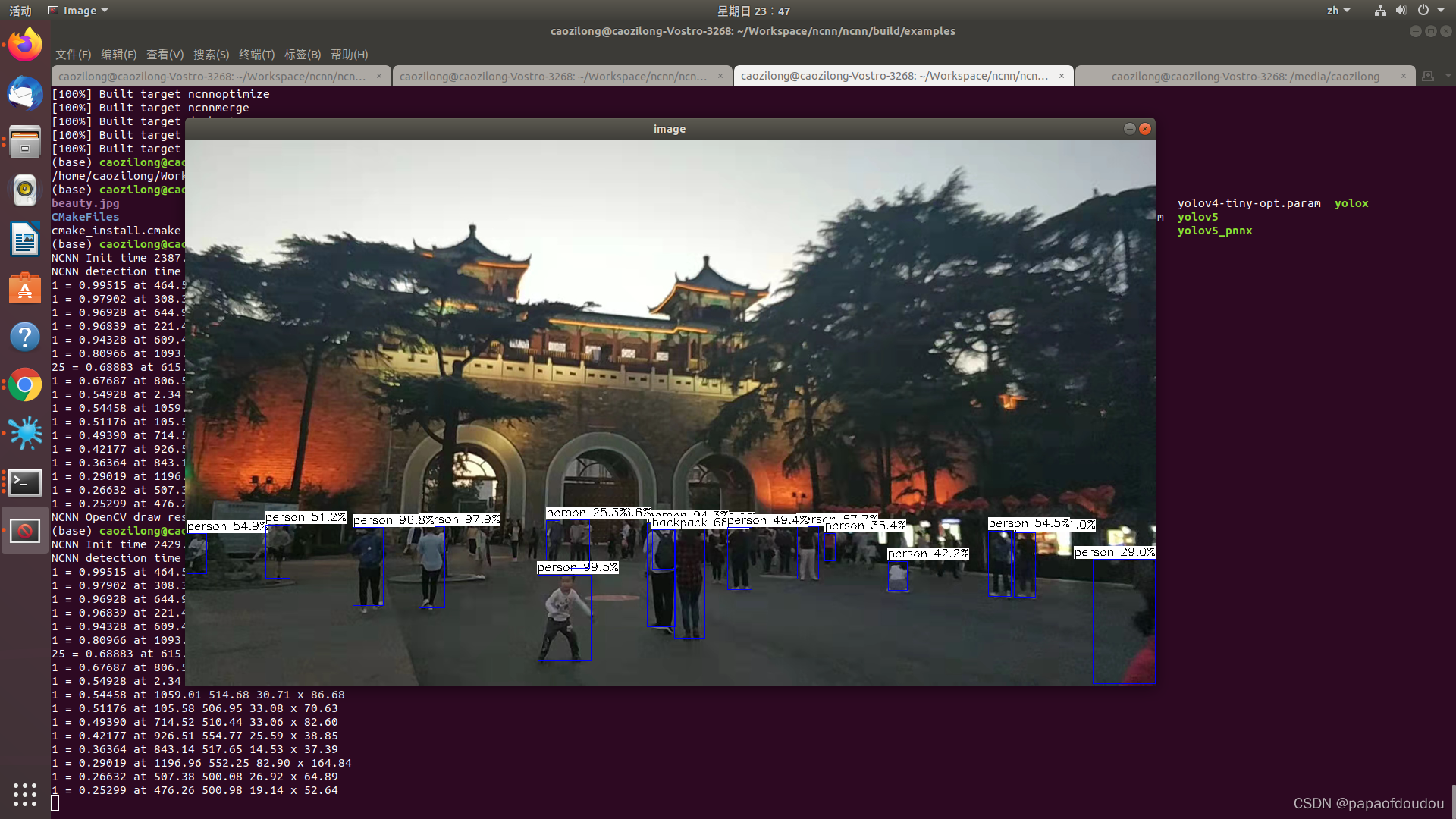1456x819 pixels.
Task: Open Firefox from the dock
Action: coord(25,45)
